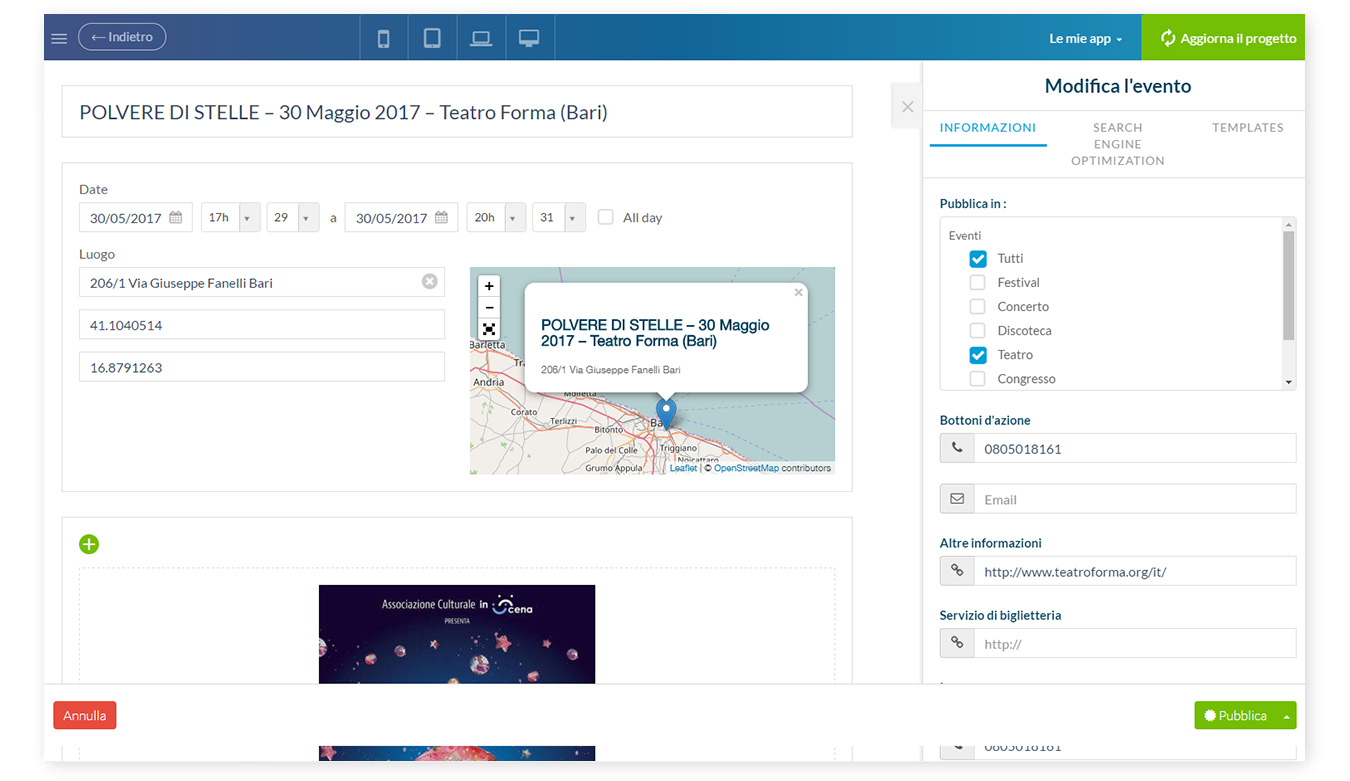Screen dimensions: 1350x781
Task: Open Search Engine Optimization tab
Action: [x=1117, y=143]
